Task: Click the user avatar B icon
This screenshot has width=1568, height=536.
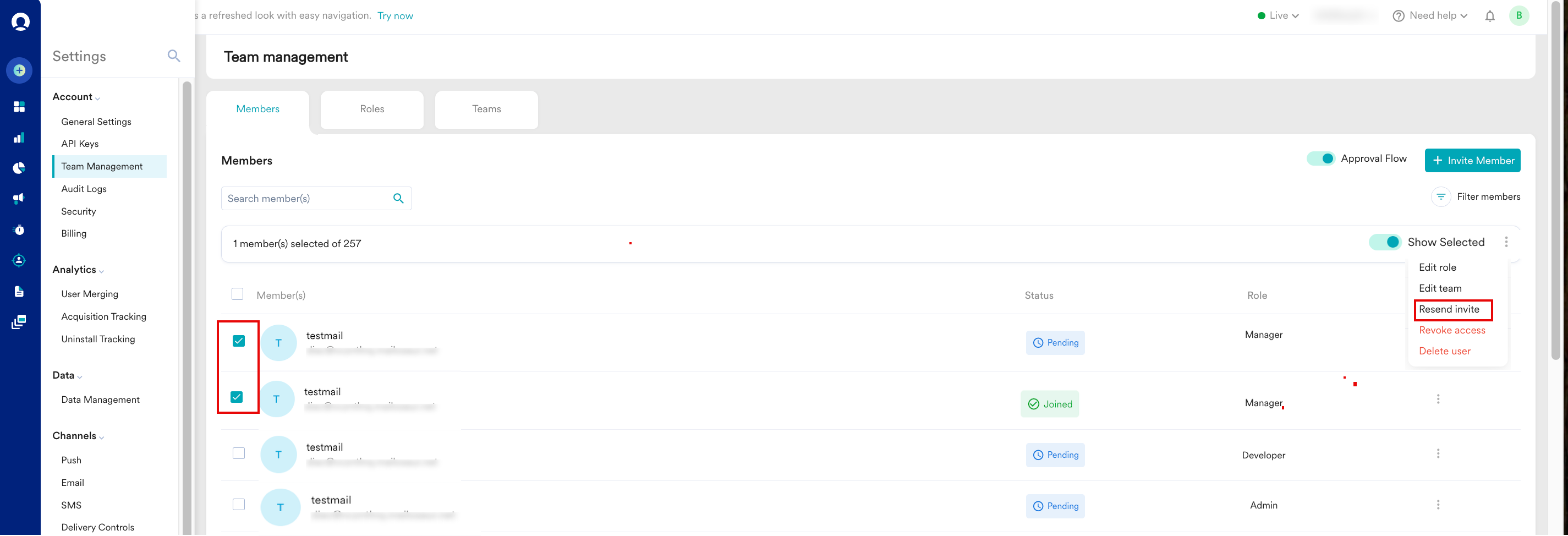Action: [x=1518, y=16]
